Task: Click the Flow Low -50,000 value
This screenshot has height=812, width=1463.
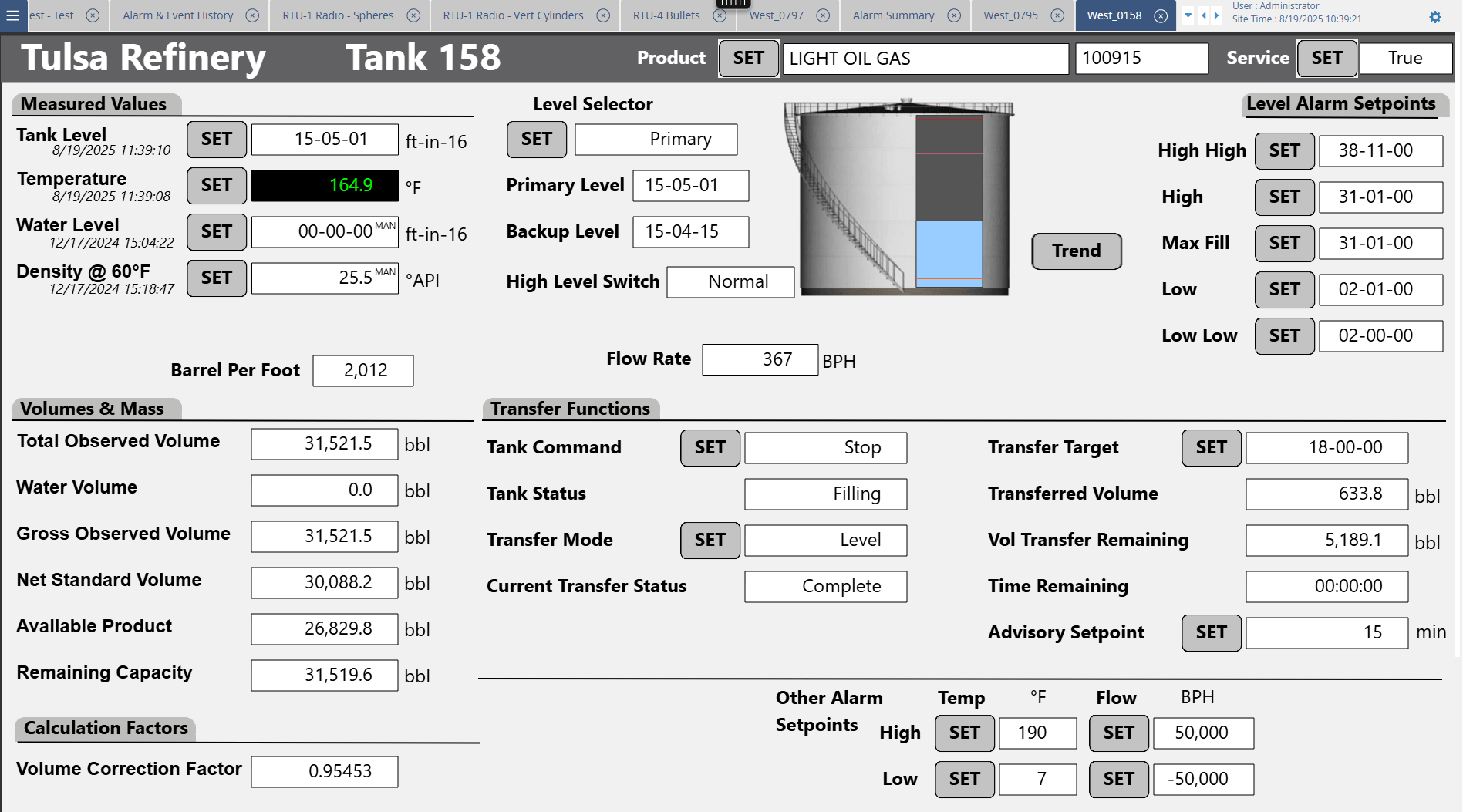Action: coord(1203,780)
